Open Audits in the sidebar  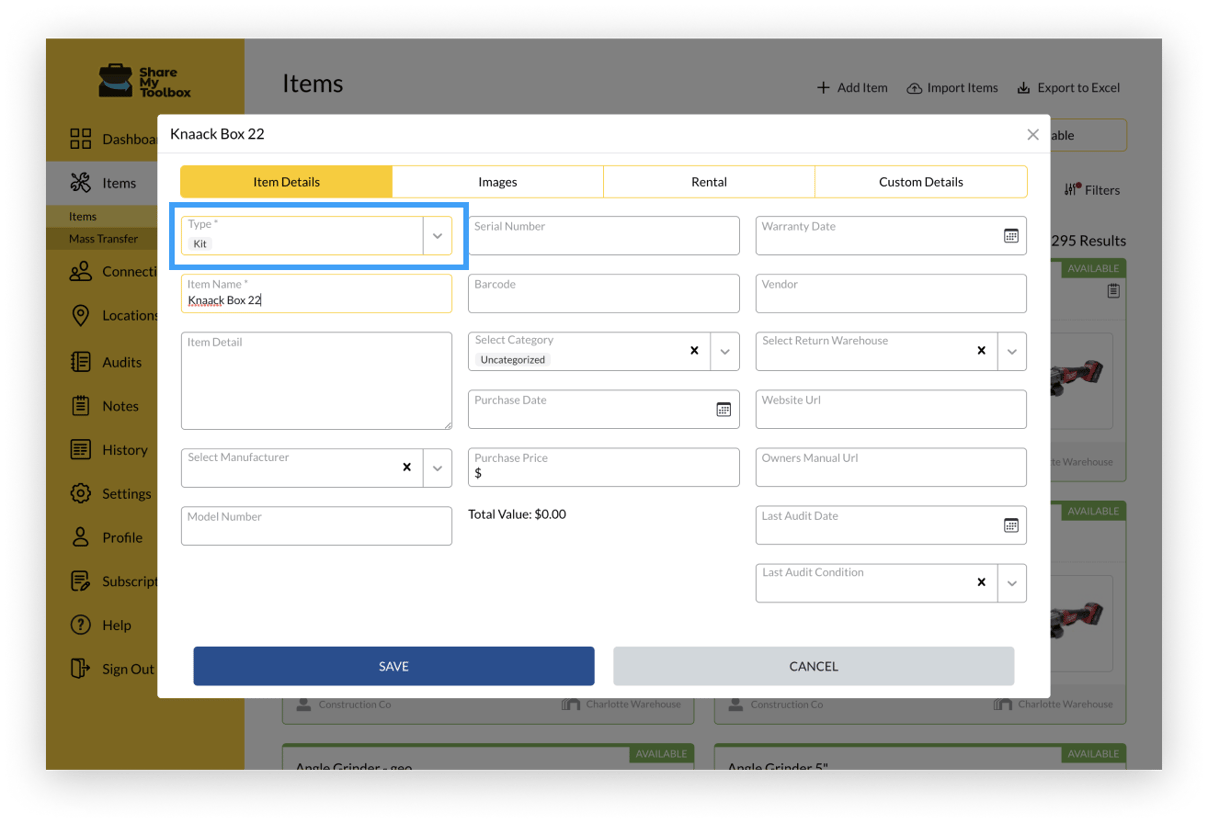(121, 362)
